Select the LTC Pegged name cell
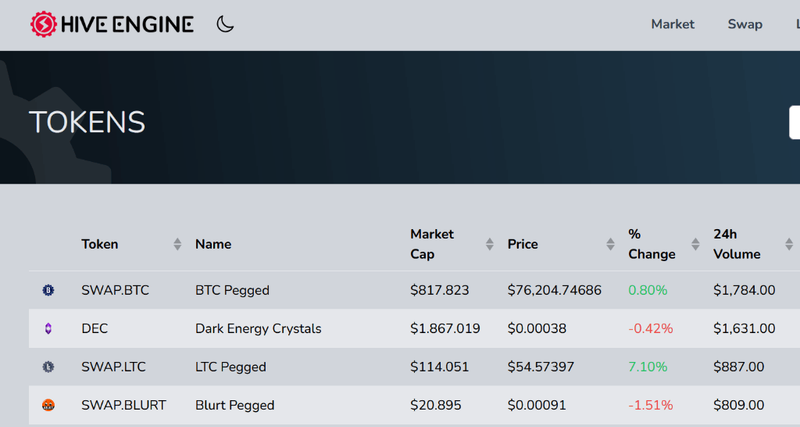This screenshot has height=427, width=800. click(x=231, y=367)
